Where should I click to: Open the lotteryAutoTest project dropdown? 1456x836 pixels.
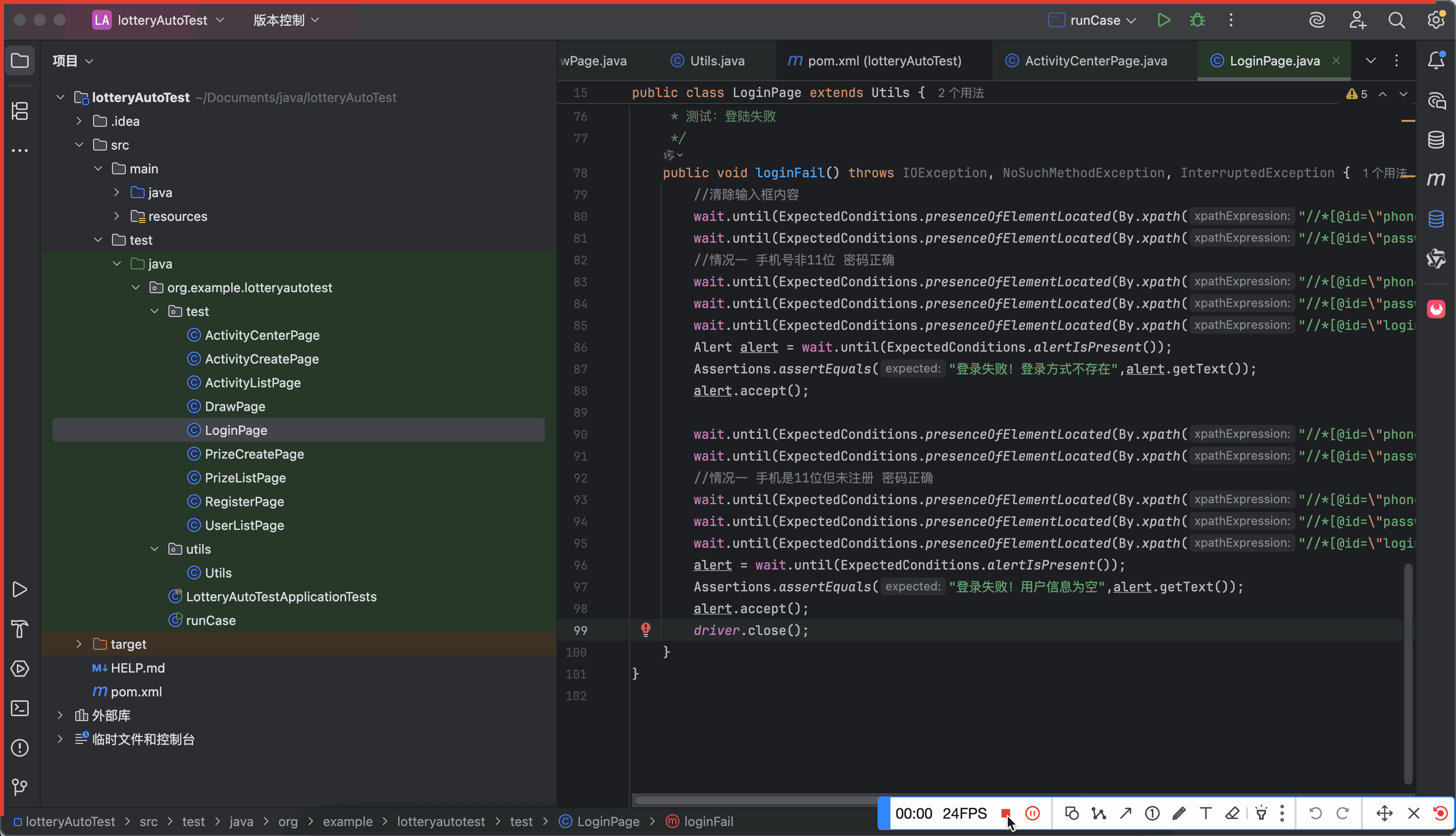click(158, 20)
